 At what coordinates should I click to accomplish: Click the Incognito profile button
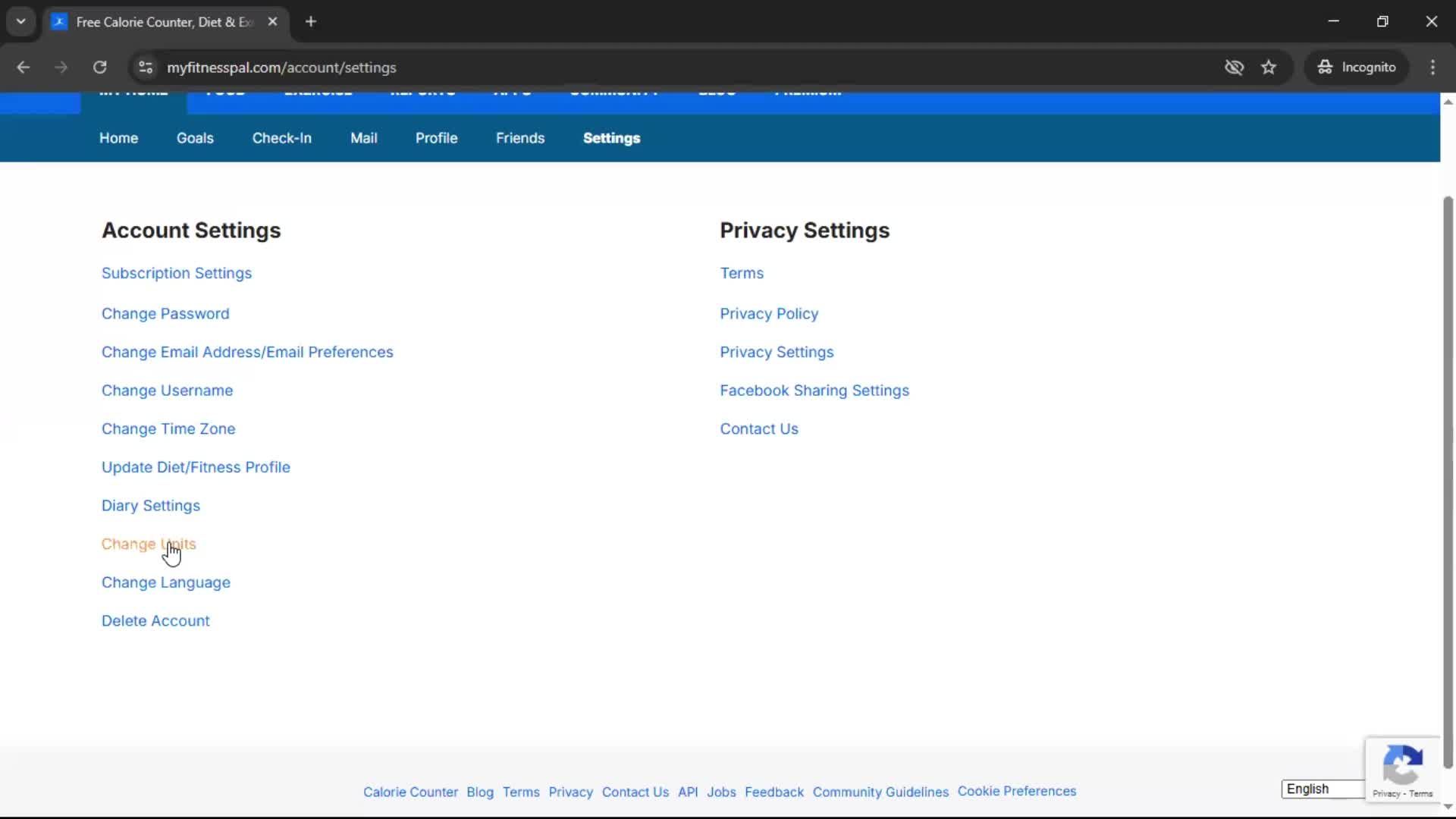click(x=1356, y=67)
